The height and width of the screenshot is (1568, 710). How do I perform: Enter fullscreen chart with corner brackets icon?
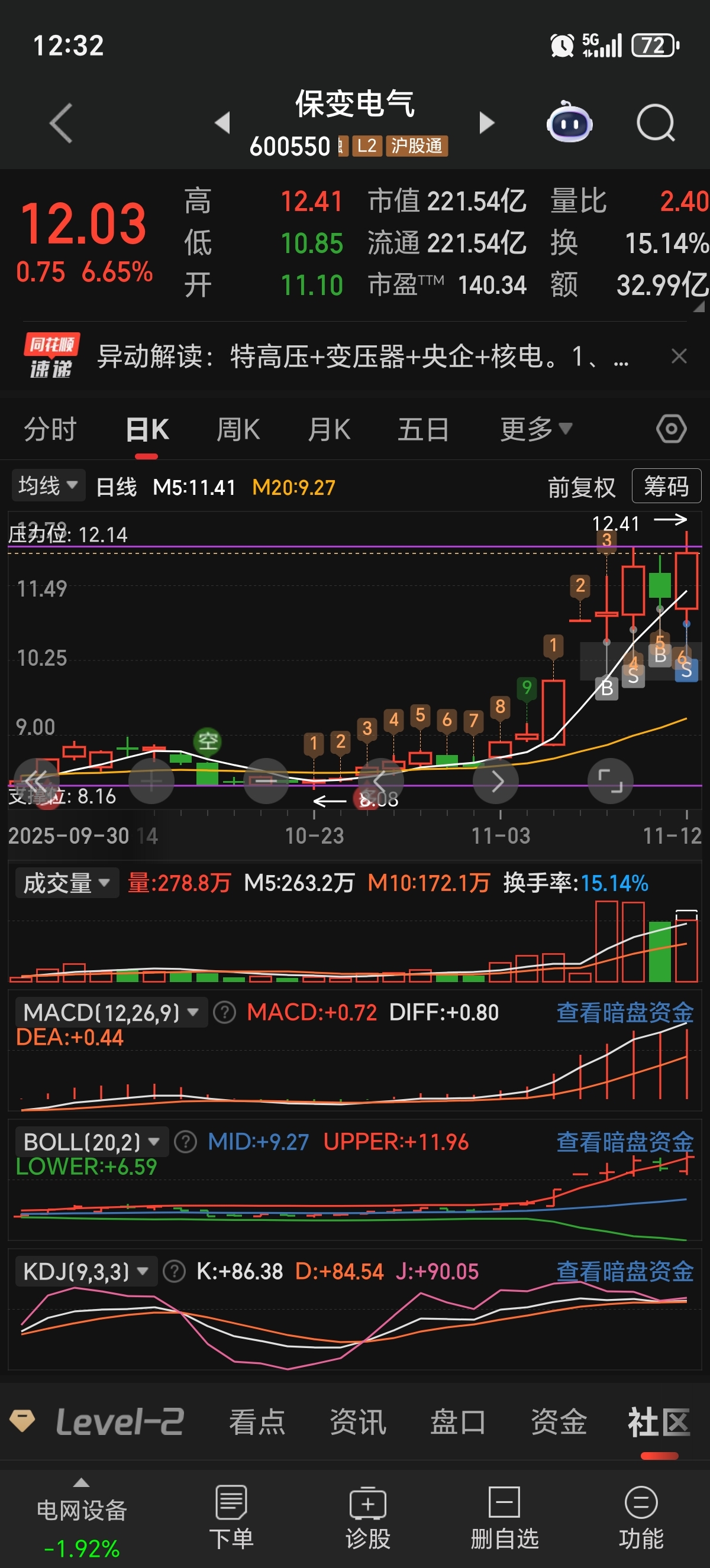pyautogui.click(x=610, y=781)
